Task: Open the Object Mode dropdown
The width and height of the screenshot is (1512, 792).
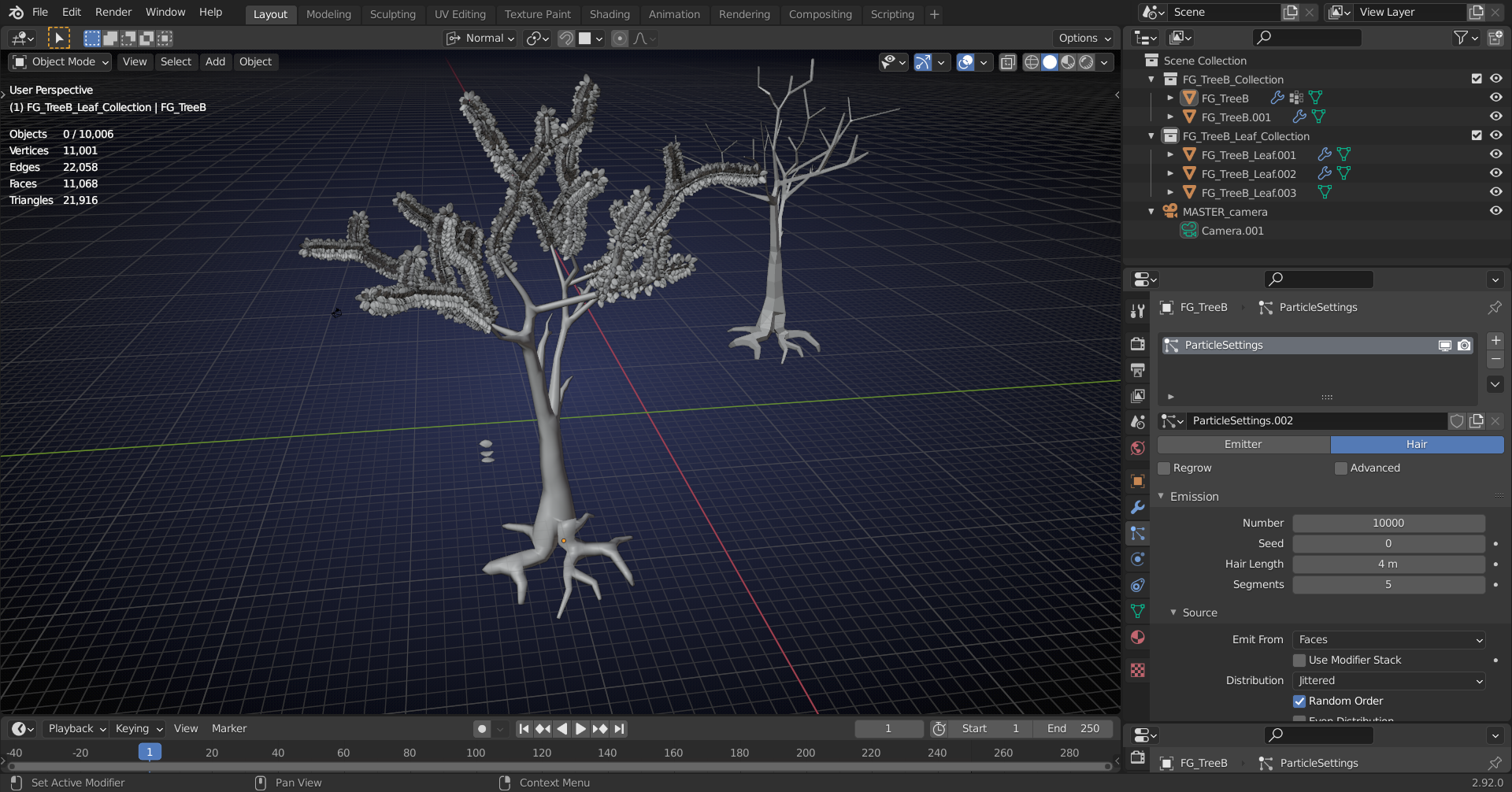Action: click(61, 62)
